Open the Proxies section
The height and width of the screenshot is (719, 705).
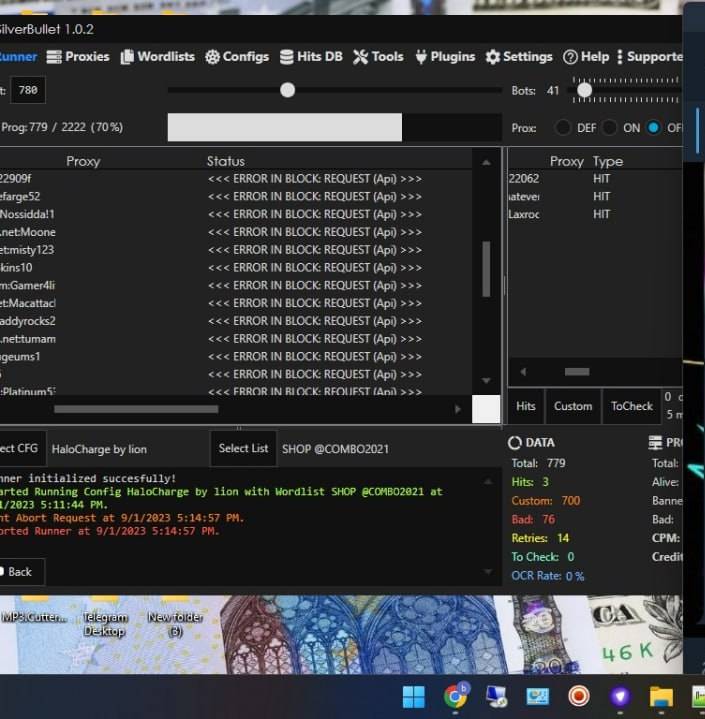(x=78, y=57)
